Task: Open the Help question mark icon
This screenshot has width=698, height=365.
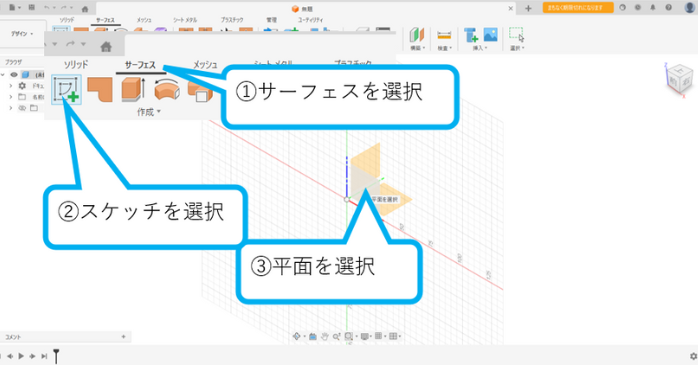Action: pos(668,8)
